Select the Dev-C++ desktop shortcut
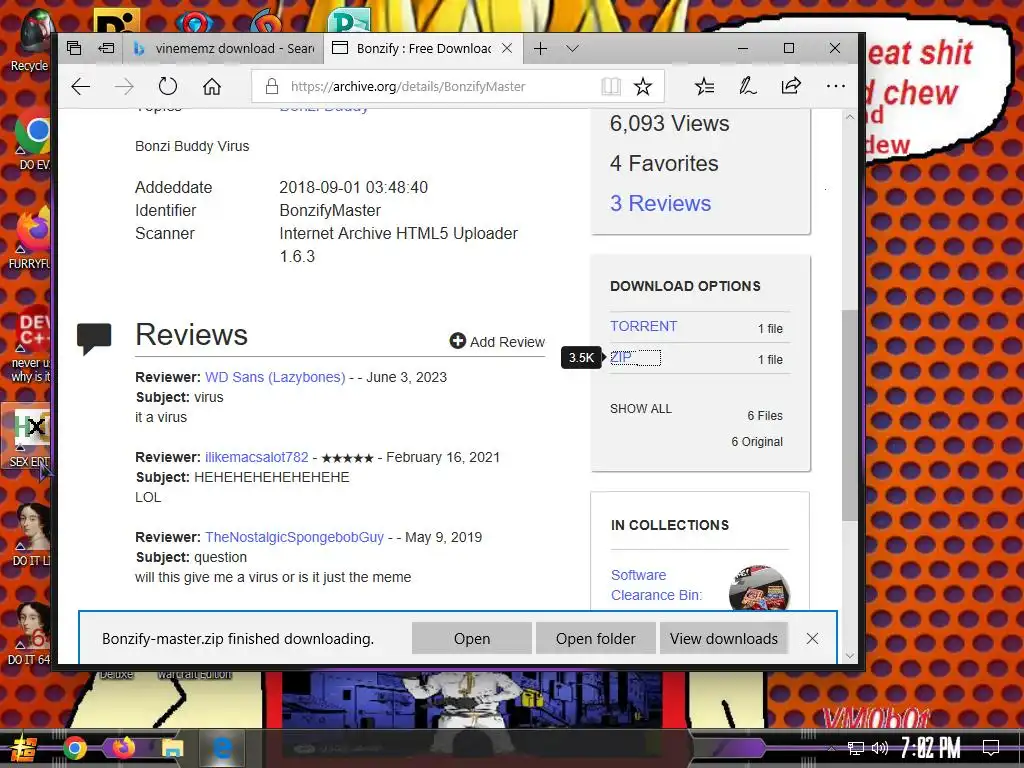The height and width of the screenshot is (768, 1024). pos(31,343)
